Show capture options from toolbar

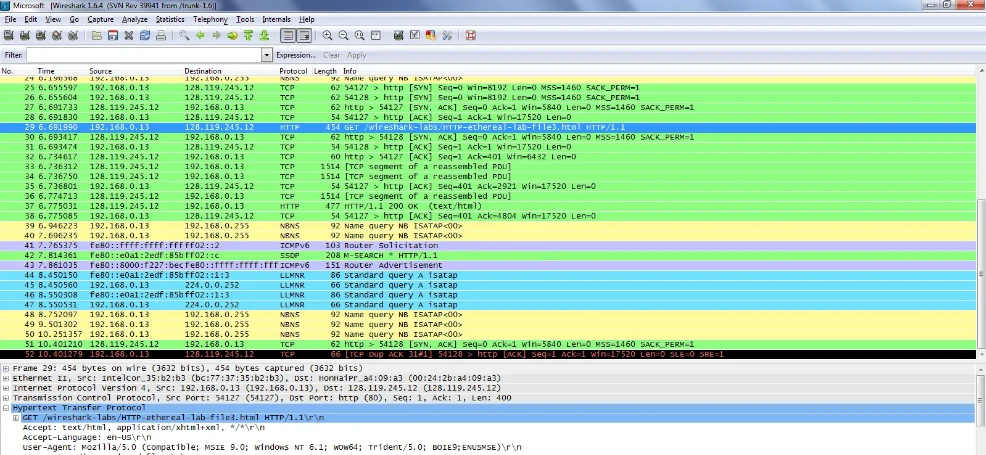coord(25,36)
